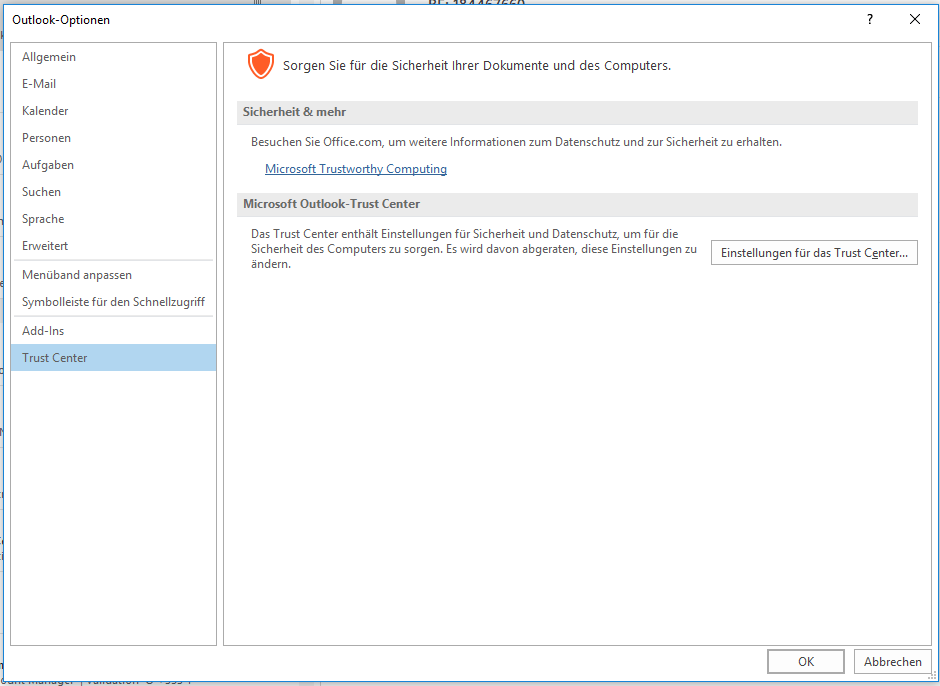Click the orange shield security icon

(x=260, y=66)
